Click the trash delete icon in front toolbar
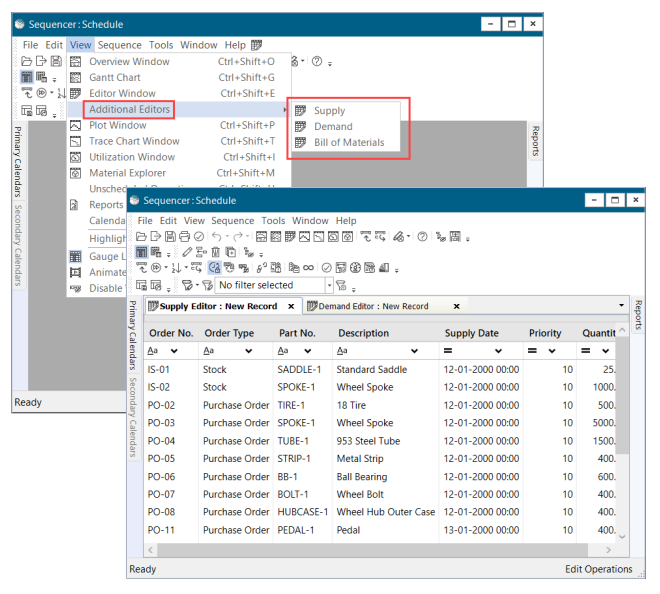660x594 pixels. click(216, 252)
